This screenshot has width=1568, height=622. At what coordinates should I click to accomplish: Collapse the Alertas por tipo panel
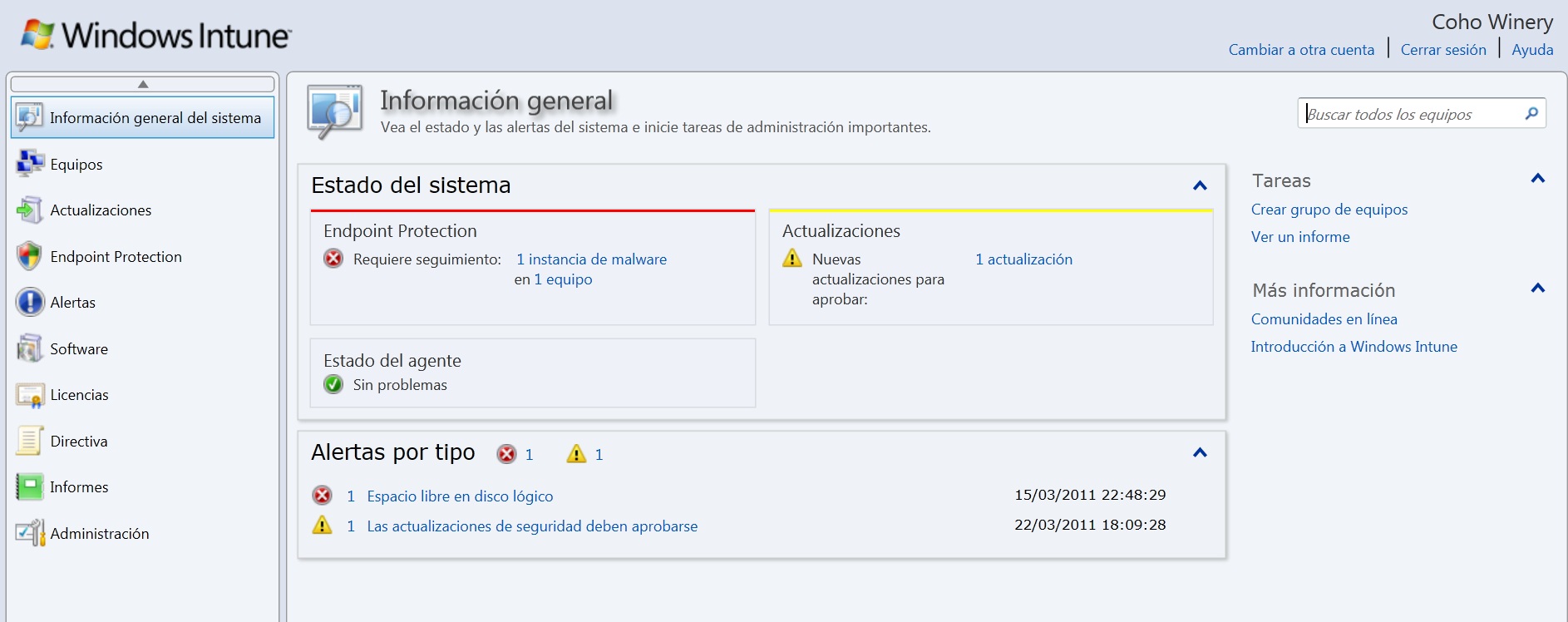pos(1200,452)
